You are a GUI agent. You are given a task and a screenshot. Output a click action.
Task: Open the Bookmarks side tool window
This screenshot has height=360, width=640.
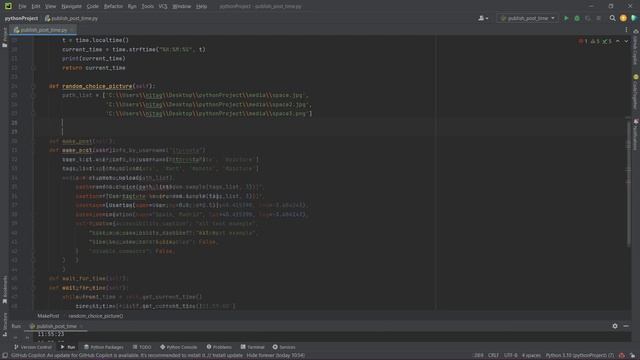pyautogui.click(x=4, y=289)
